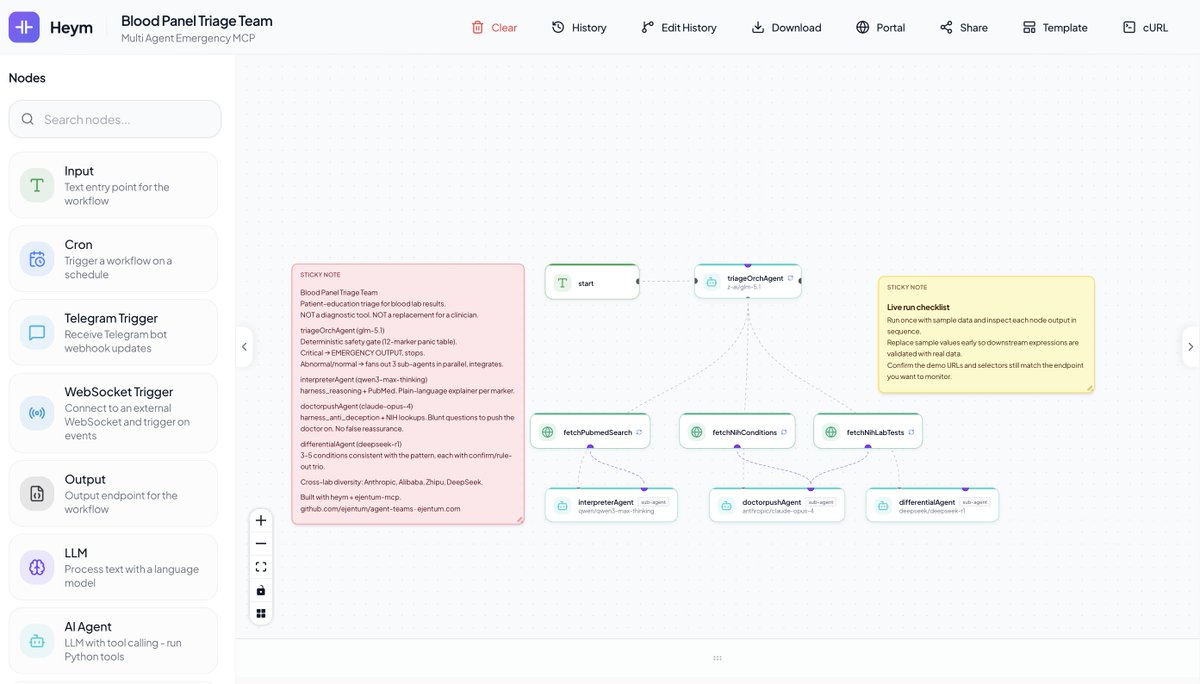This screenshot has height=684, width=1200.
Task: Fit the workflow to view
Action: pos(261,567)
